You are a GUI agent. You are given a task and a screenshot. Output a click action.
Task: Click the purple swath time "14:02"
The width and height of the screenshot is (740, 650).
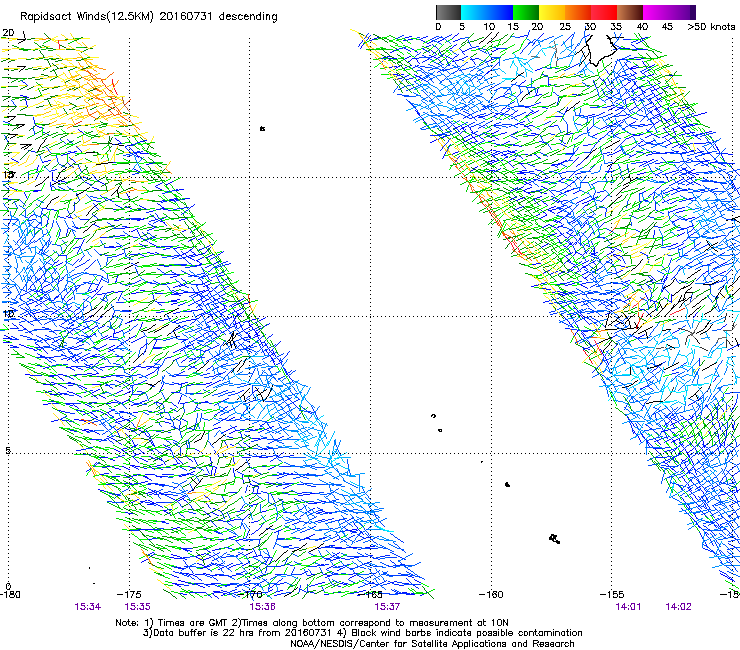(x=678, y=607)
